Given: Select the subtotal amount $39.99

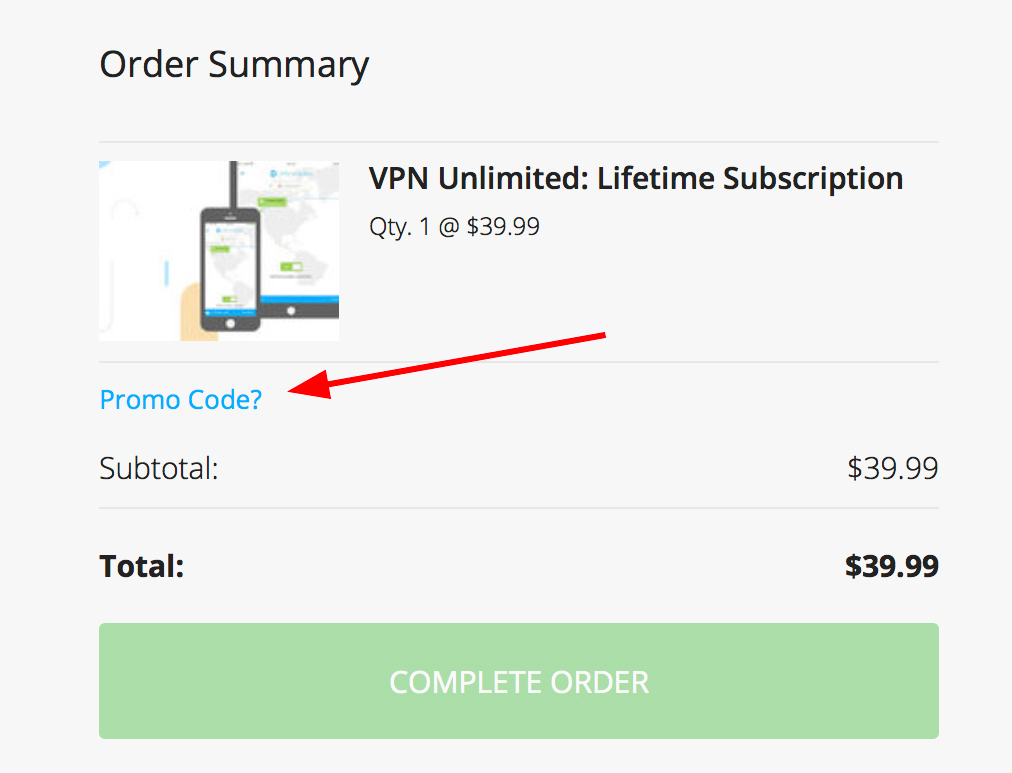Looking at the screenshot, I should point(893,468).
